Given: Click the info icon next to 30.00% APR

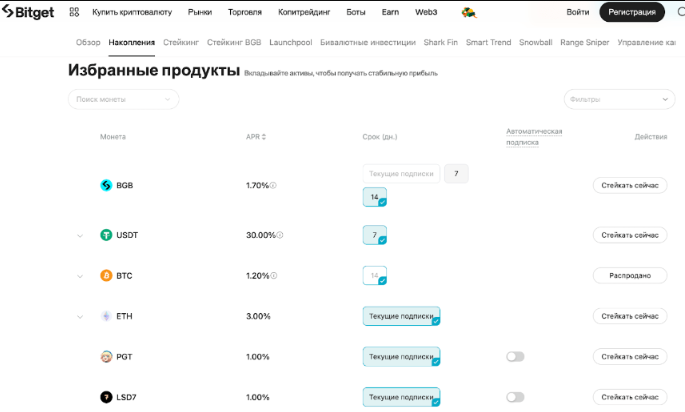Looking at the screenshot, I should (280, 235).
